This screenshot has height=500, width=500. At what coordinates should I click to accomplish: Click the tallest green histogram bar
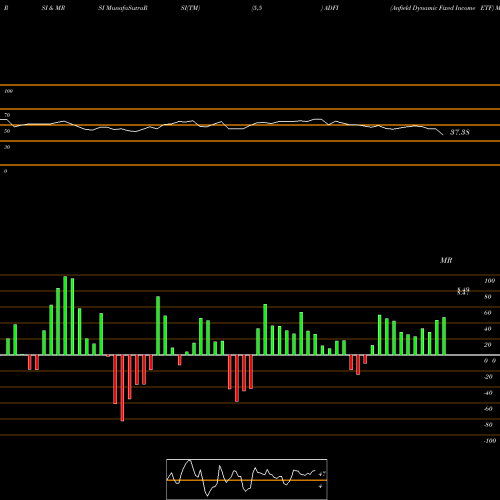click(x=65, y=315)
